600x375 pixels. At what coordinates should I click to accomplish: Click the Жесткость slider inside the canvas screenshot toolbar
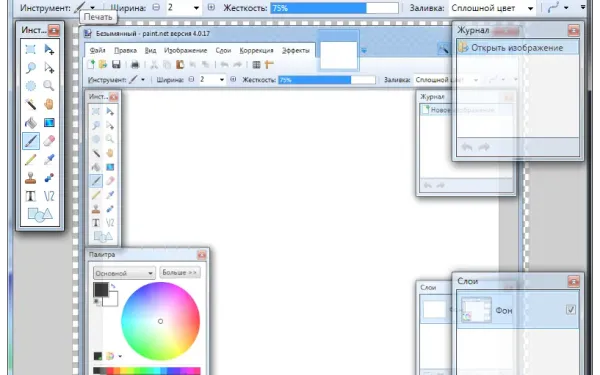(x=327, y=80)
